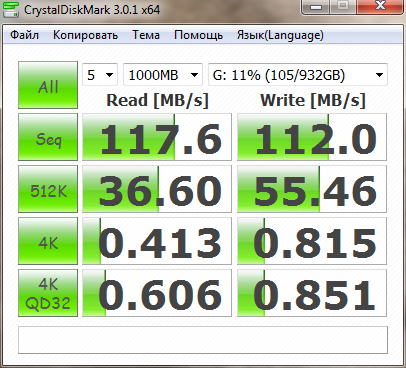Open the G: drive selection dropdown
The image size is (406, 368).
point(298,75)
